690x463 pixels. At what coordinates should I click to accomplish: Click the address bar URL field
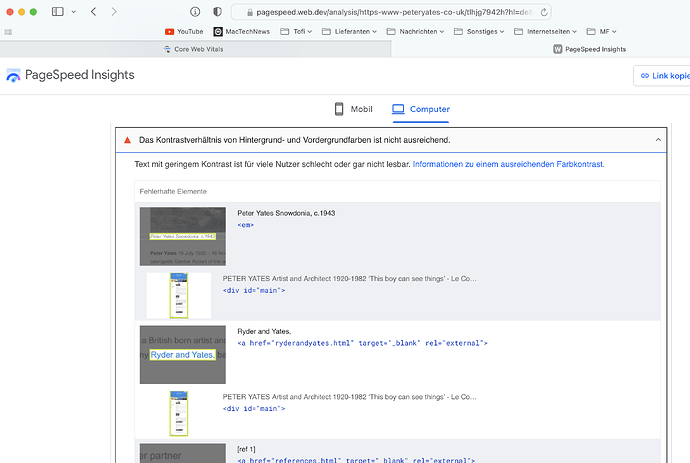click(391, 12)
